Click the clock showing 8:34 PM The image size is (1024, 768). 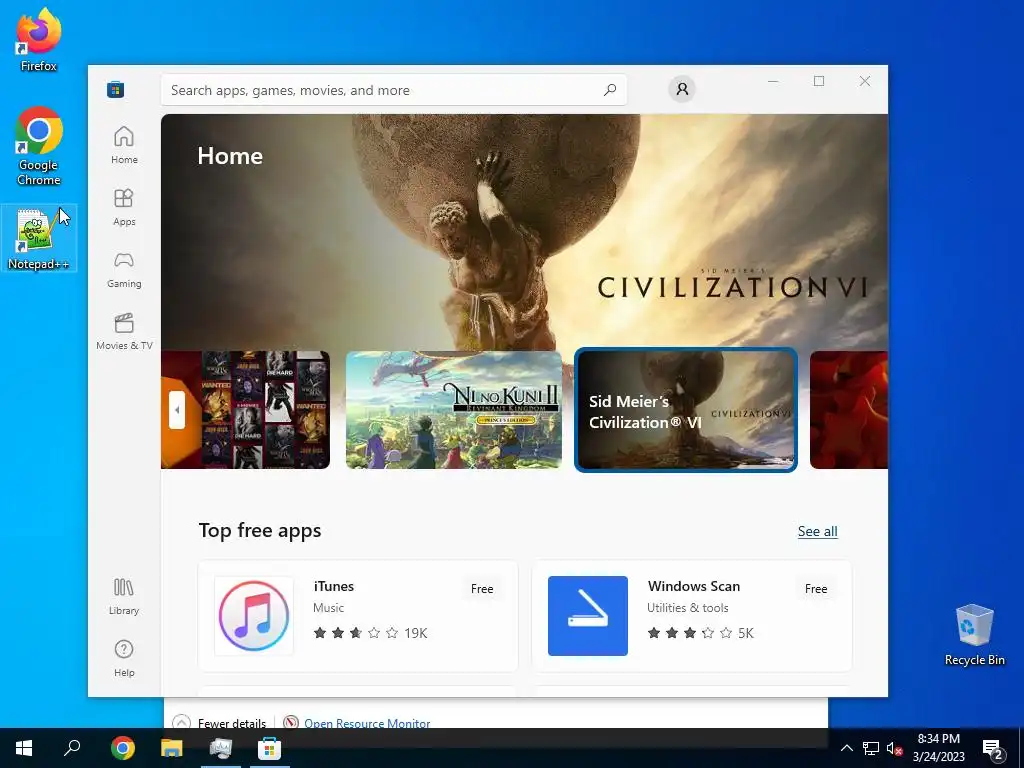click(x=938, y=748)
